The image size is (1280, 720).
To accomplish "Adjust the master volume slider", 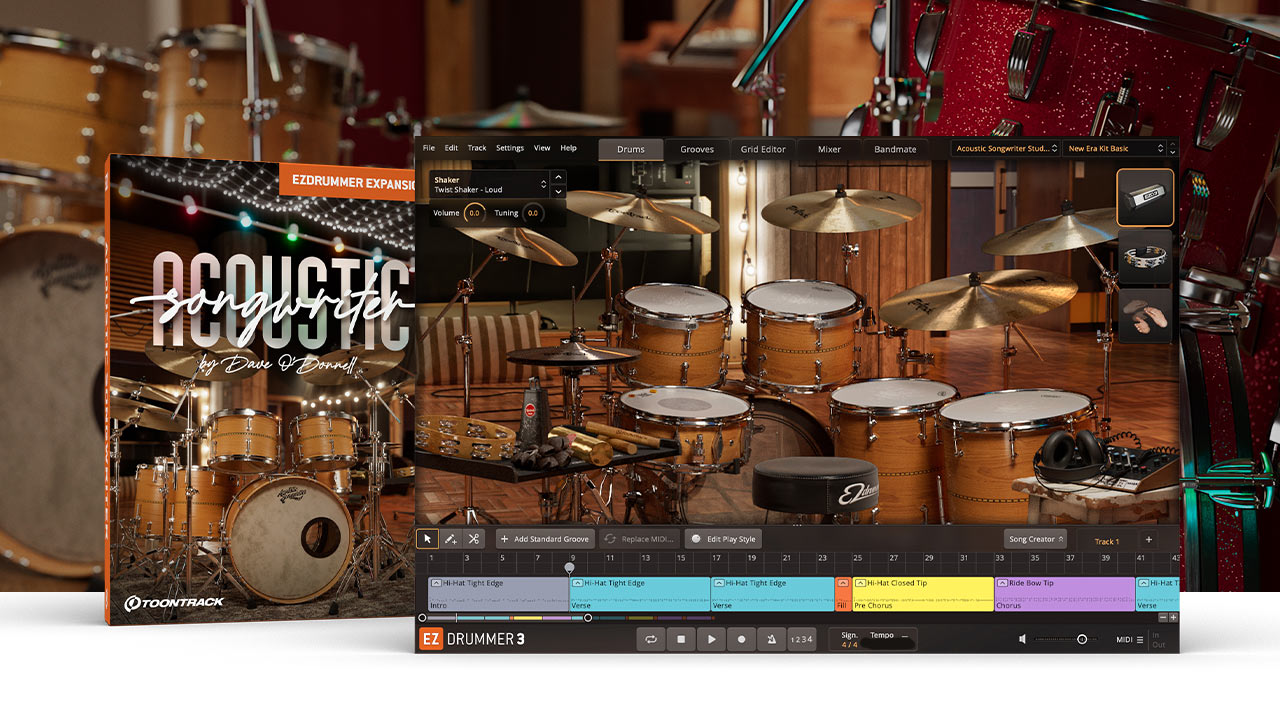I will [x=1081, y=639].
